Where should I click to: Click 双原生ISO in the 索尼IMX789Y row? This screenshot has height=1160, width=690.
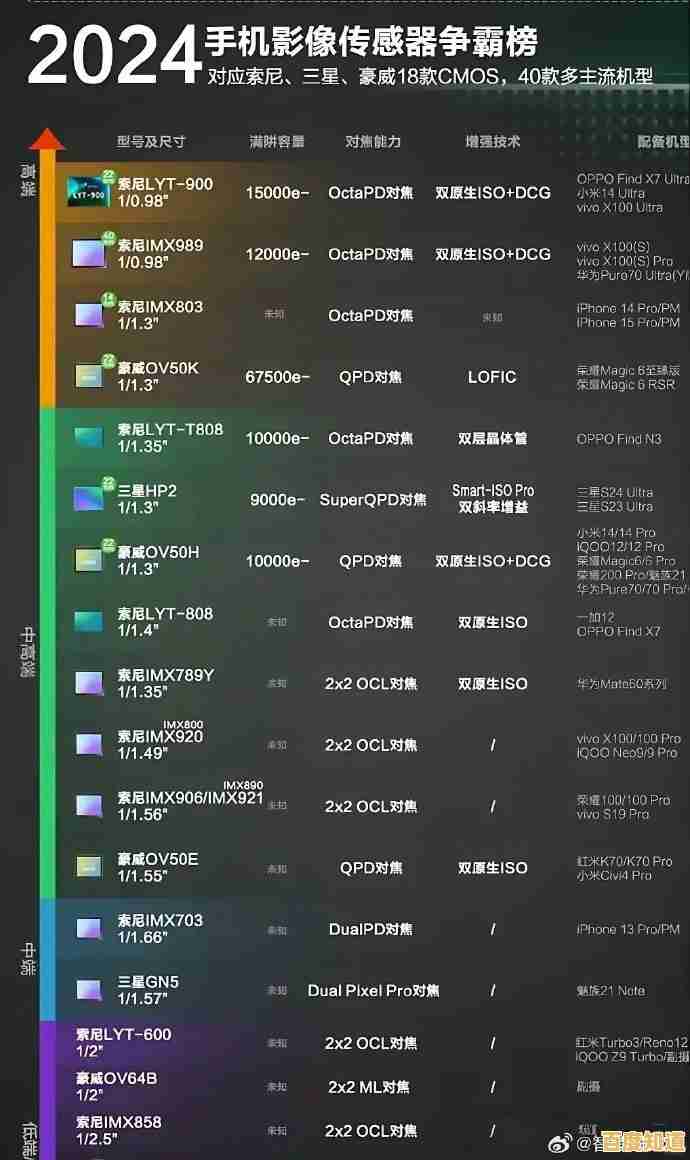[493, 684]
